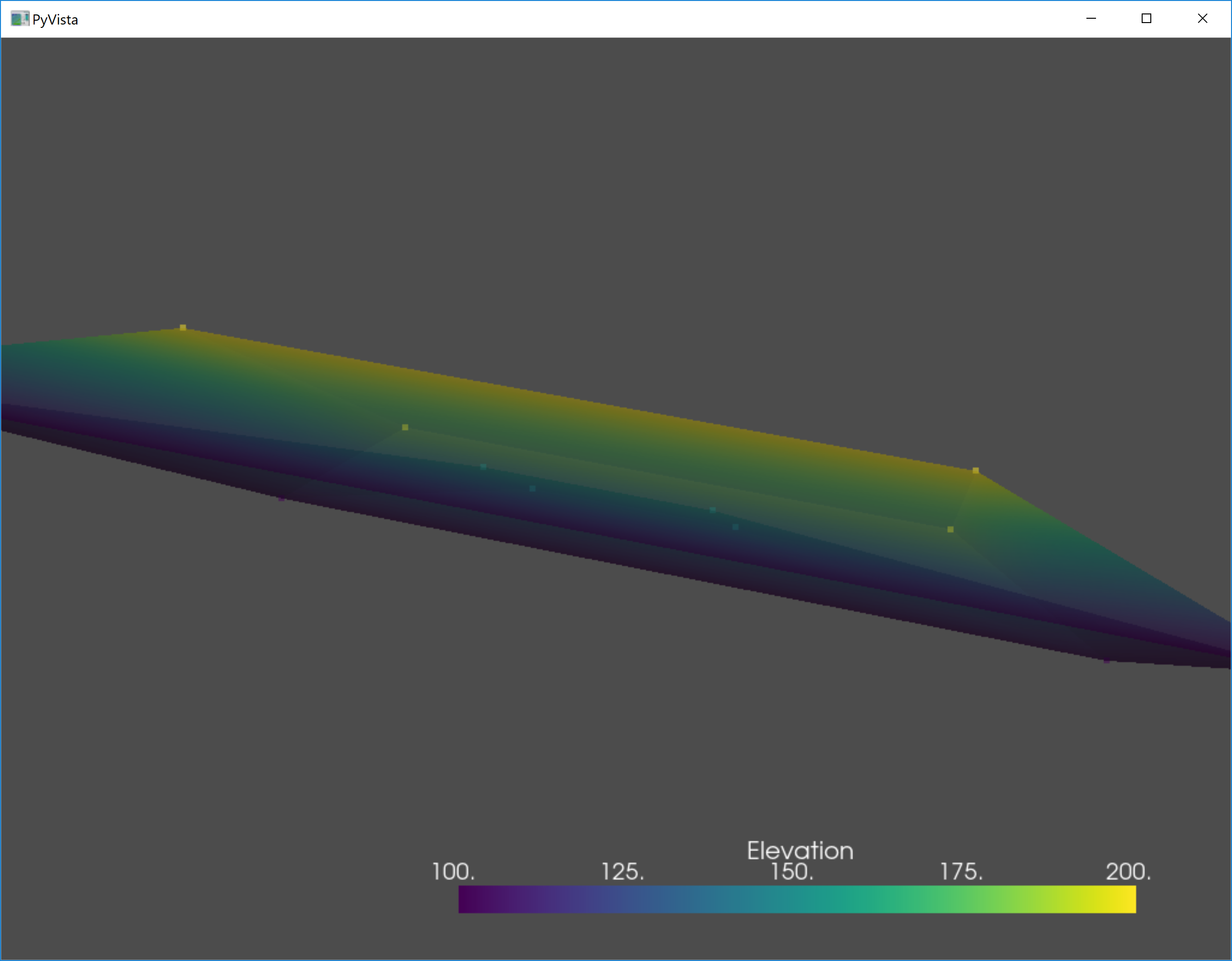Image resolution: width=1232 pixels, height=961 pixels.
Task: Close the PyVista window
Action: pyautogui.click(x=1202, y=19)
